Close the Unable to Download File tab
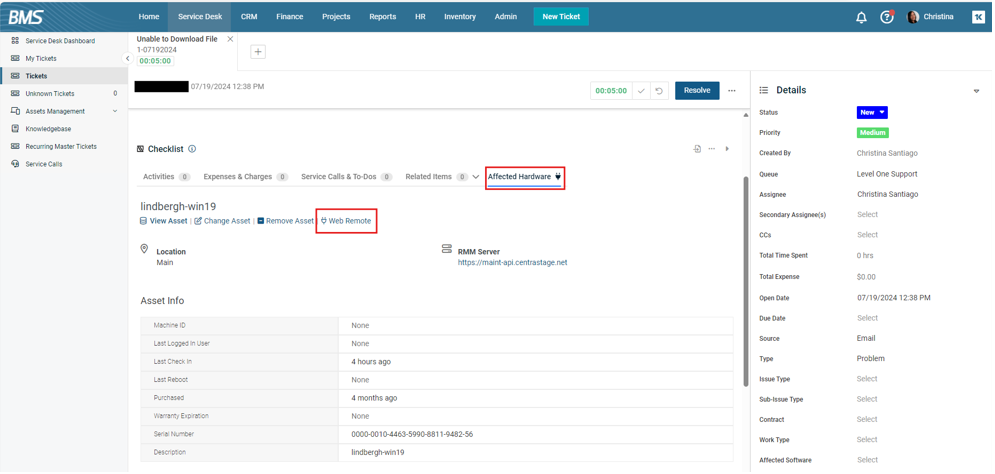995x474 pixels. pos(230,39)
